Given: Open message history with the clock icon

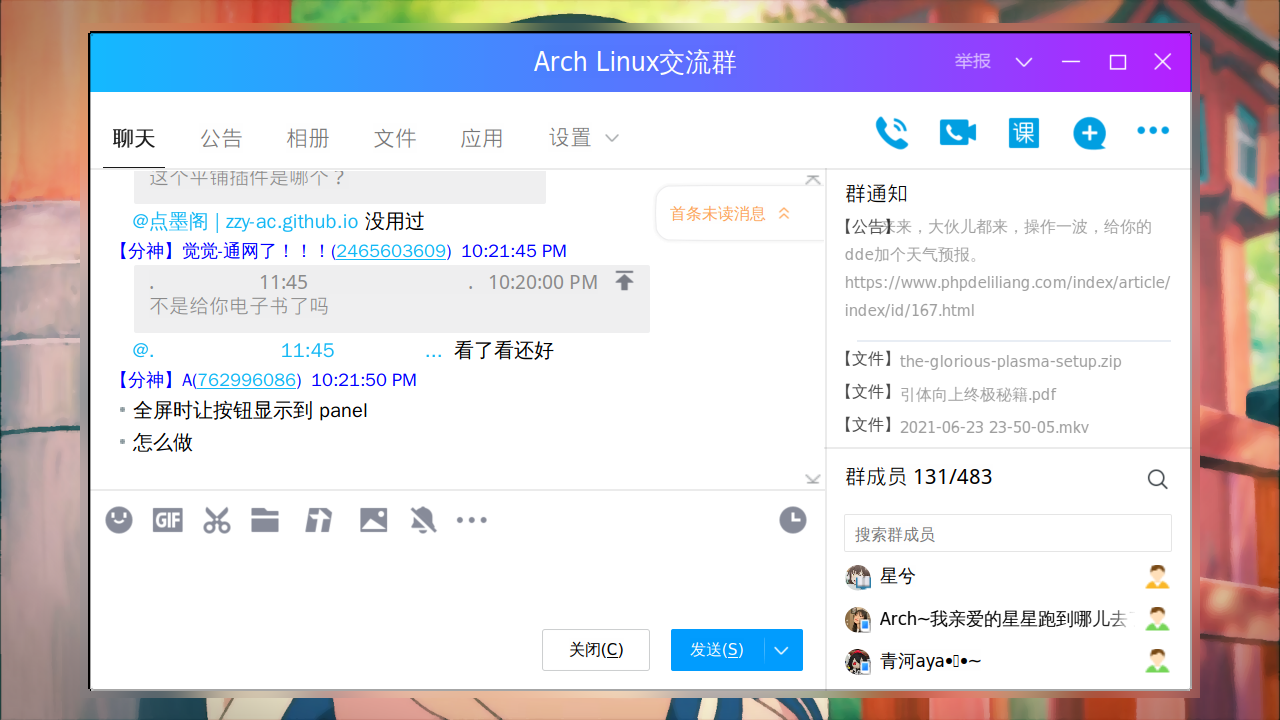Looking at the screenshot, I should (x=792, y=520).
